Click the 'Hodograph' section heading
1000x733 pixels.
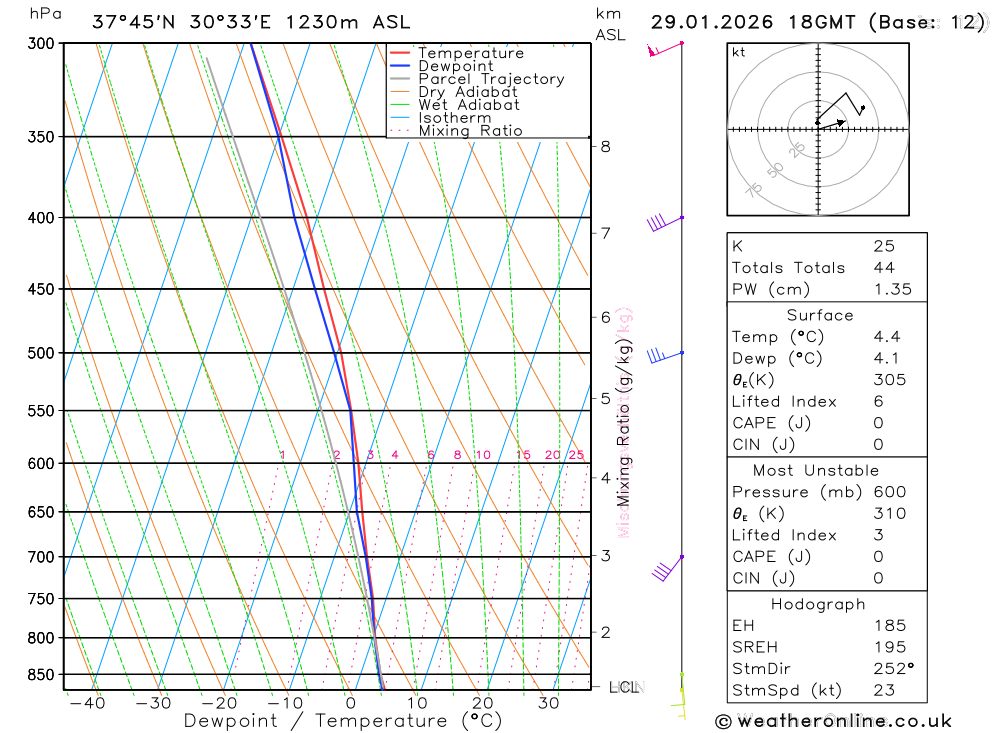[x=818, y=604]
